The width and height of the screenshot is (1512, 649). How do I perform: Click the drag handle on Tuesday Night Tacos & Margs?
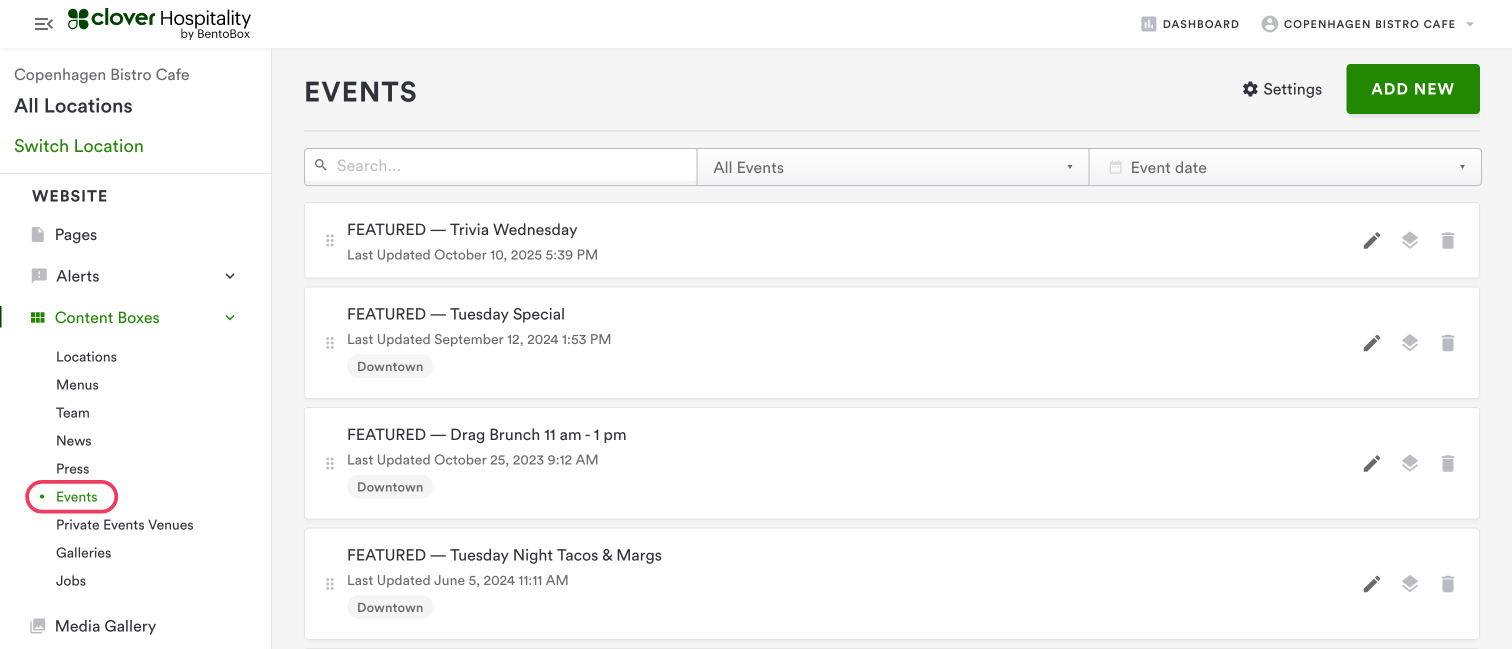(x=330, y=584)
